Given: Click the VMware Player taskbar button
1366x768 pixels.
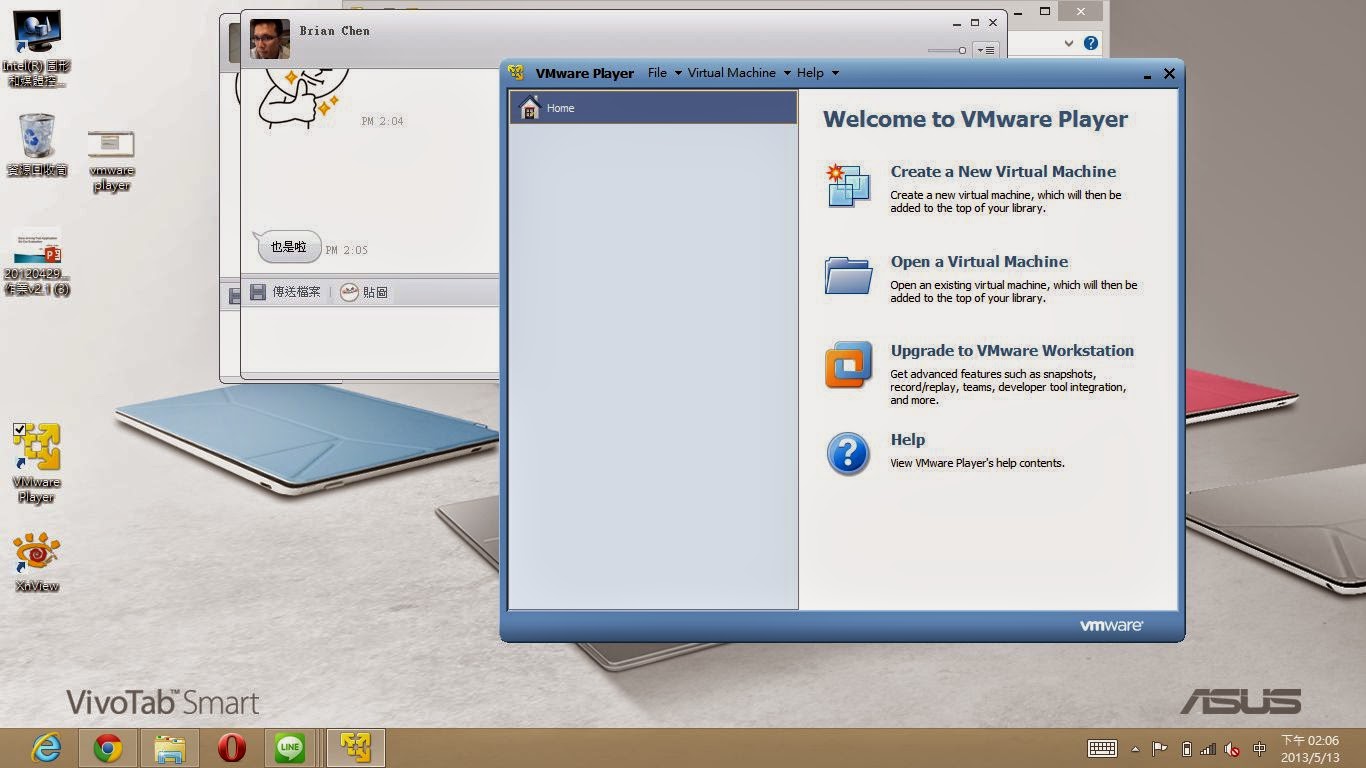Looking at the screenshot, I should coord(356,748).
